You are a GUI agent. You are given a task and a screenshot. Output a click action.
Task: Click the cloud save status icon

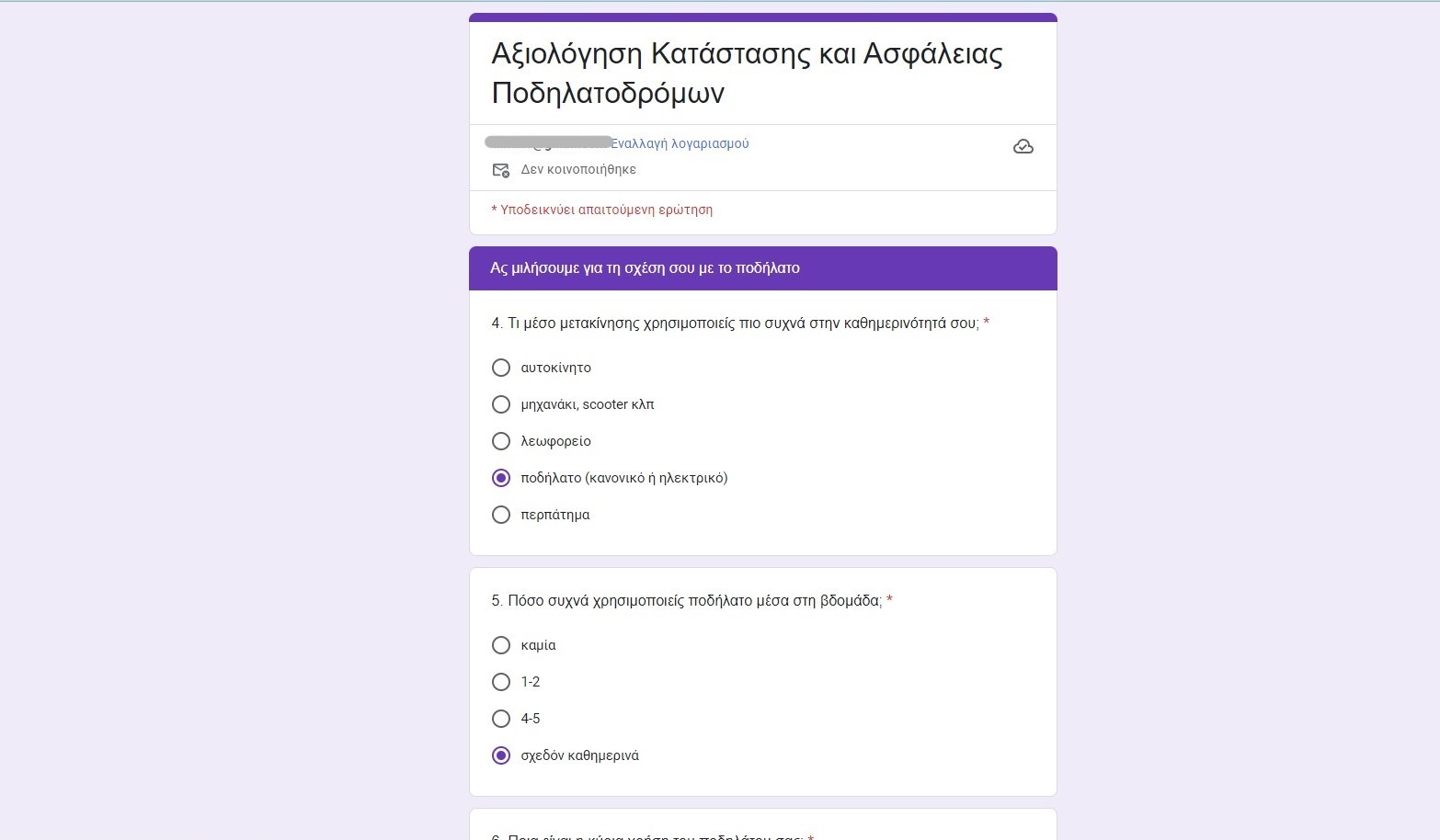click(x=1023, y=147)
